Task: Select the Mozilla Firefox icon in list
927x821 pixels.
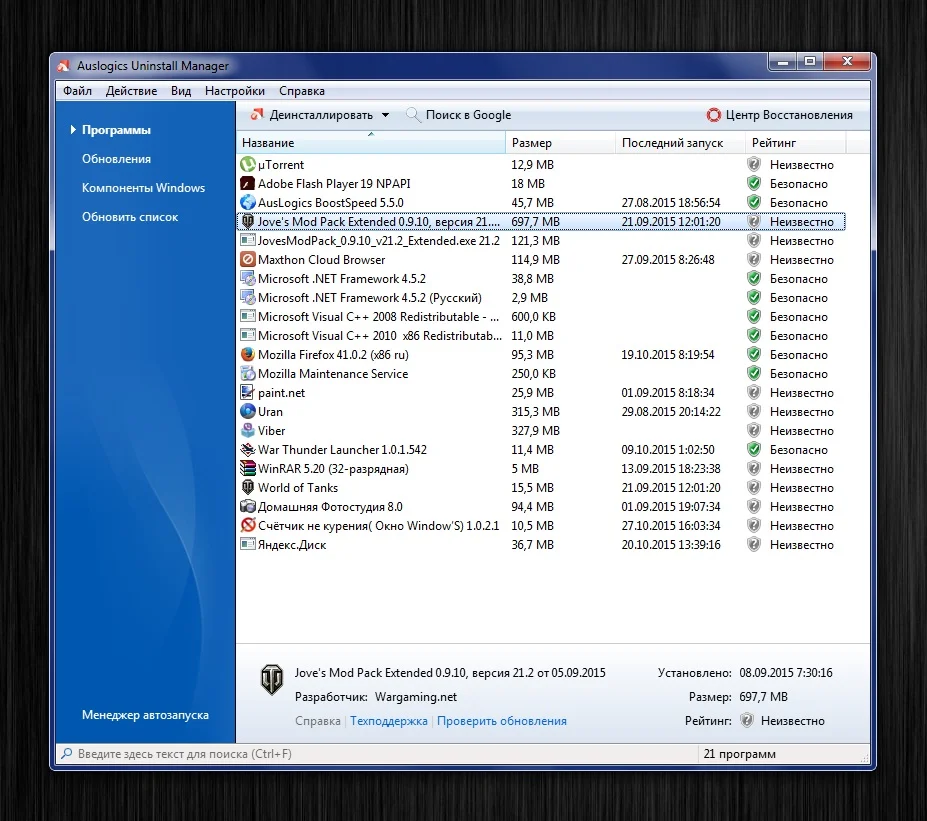Action: 248,355
